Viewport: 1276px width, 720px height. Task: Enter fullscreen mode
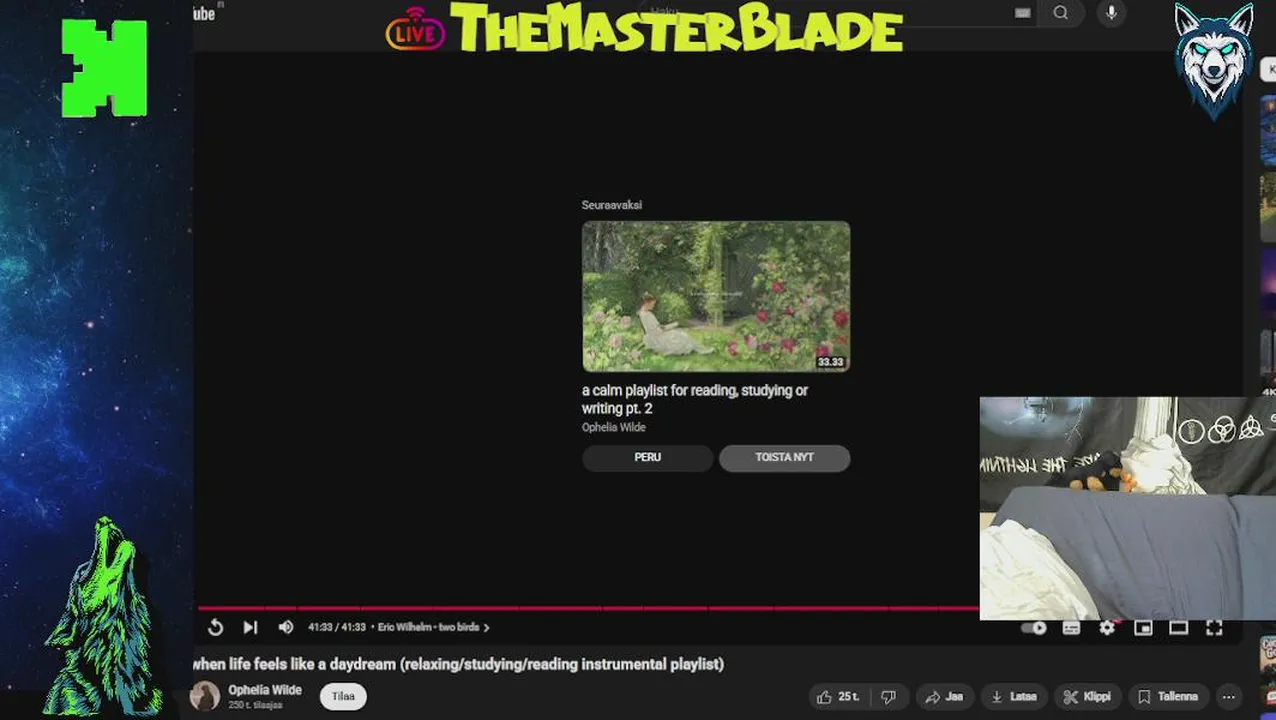tap(1214, 628)
